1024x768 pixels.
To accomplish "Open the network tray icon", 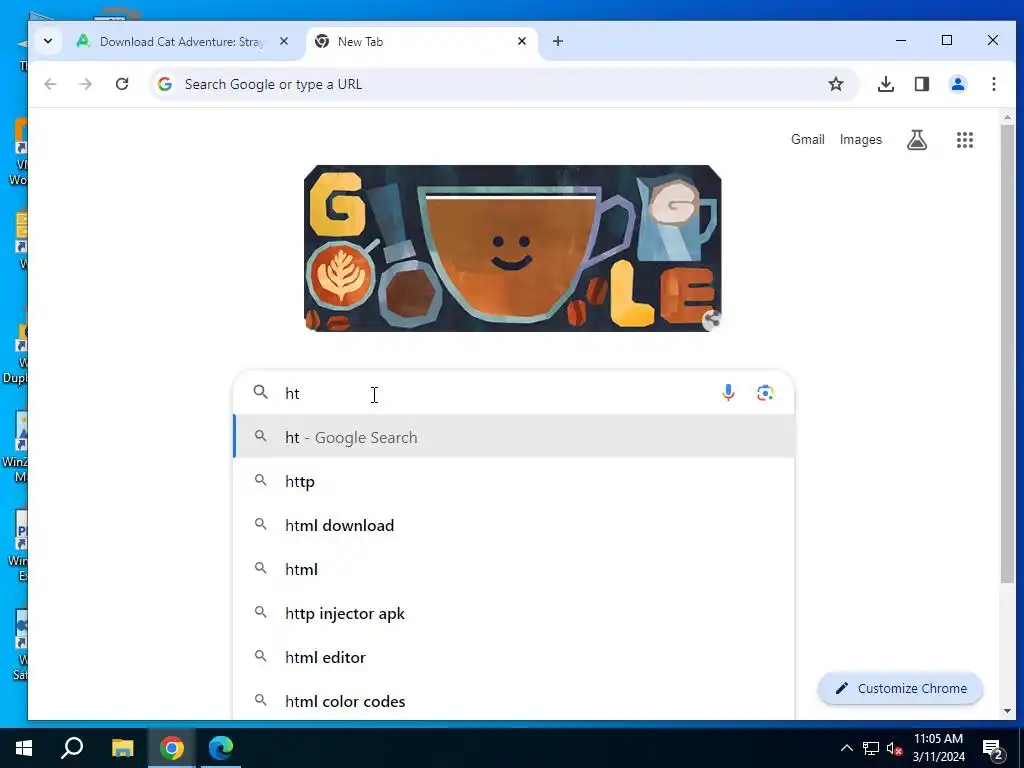I will 871,748.
